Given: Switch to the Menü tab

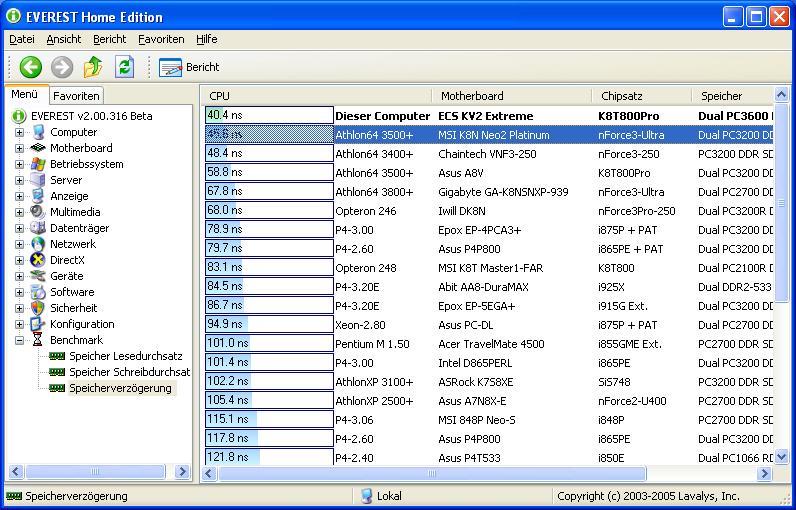Looking at the screenshot, I should pos(26,94).
